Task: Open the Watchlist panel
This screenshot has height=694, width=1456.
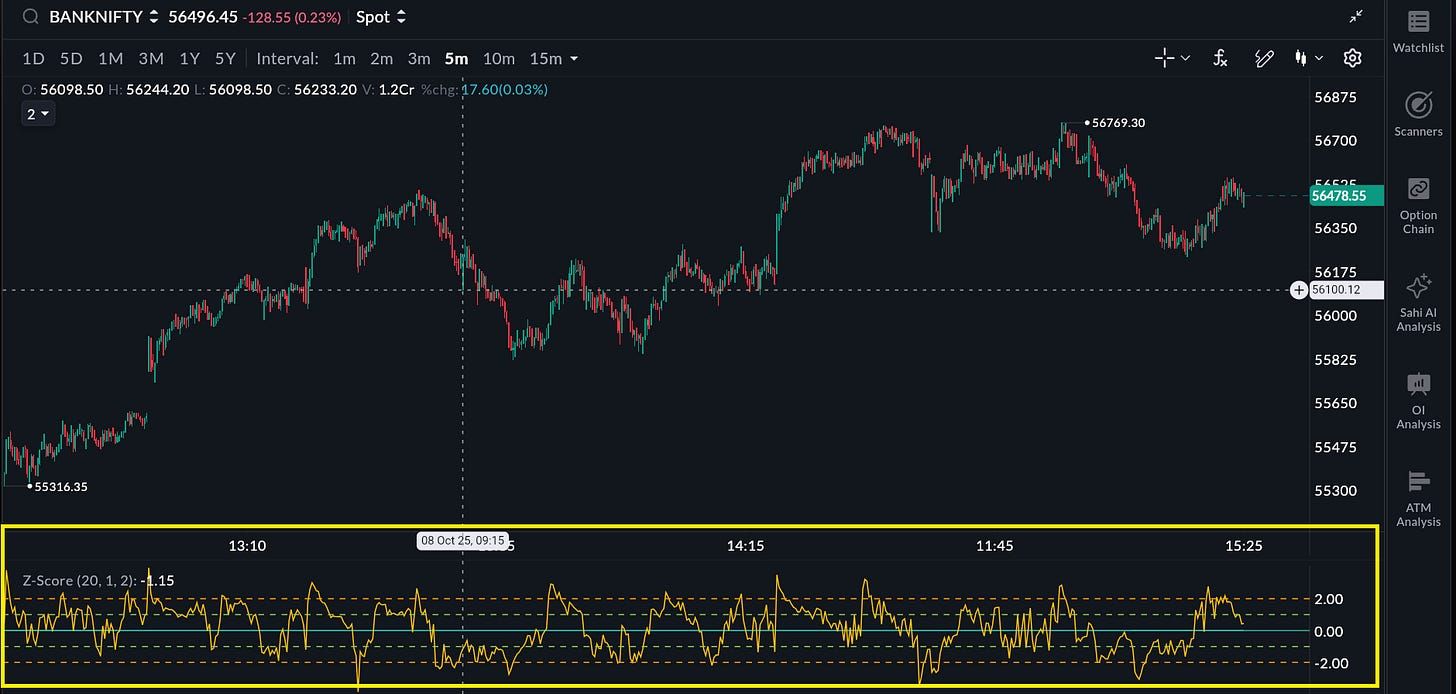Action: pos(1418,31)
